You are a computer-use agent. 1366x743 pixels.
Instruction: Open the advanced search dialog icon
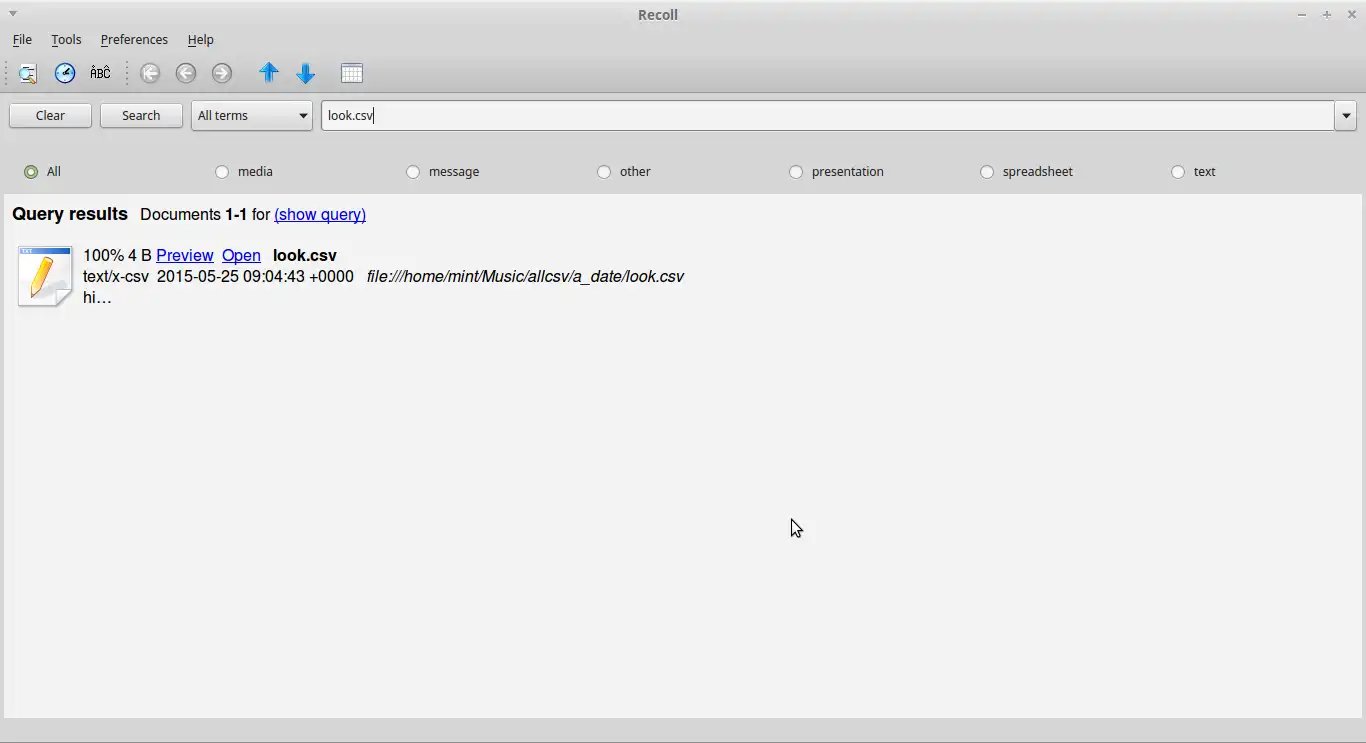pyautogui.click(x=28, y=73)
